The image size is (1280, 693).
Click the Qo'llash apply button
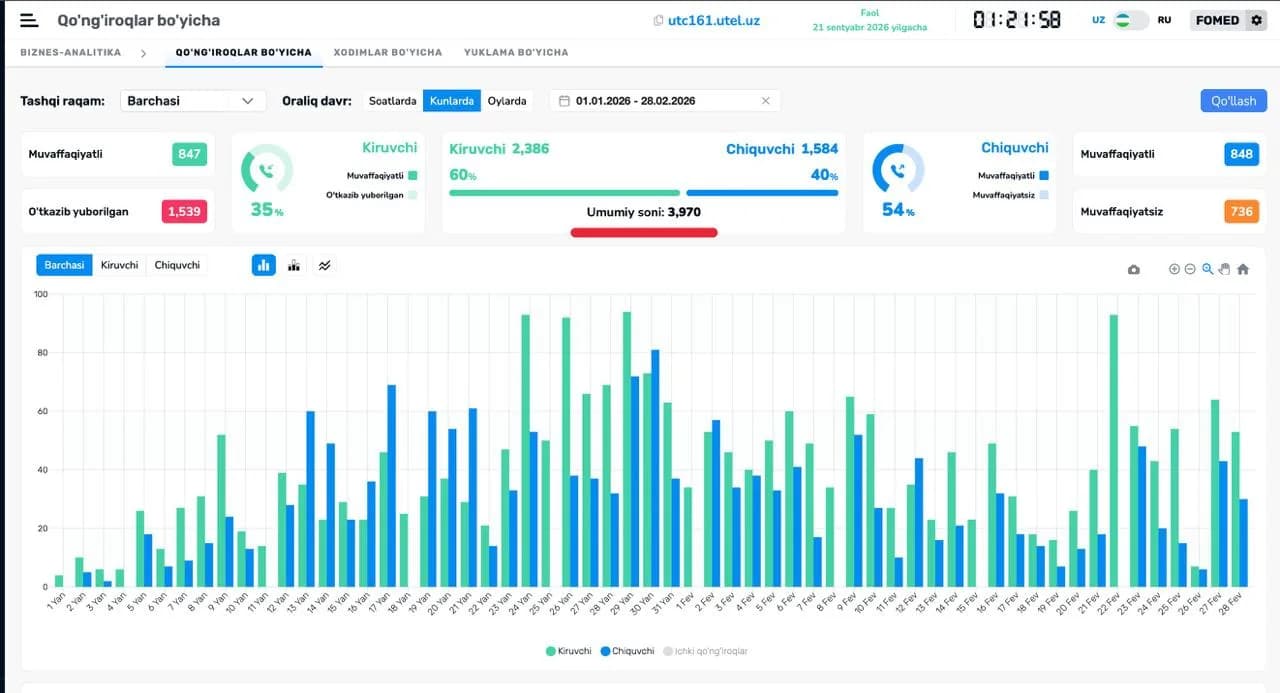pyautogui.click(x=1234, y=101)
